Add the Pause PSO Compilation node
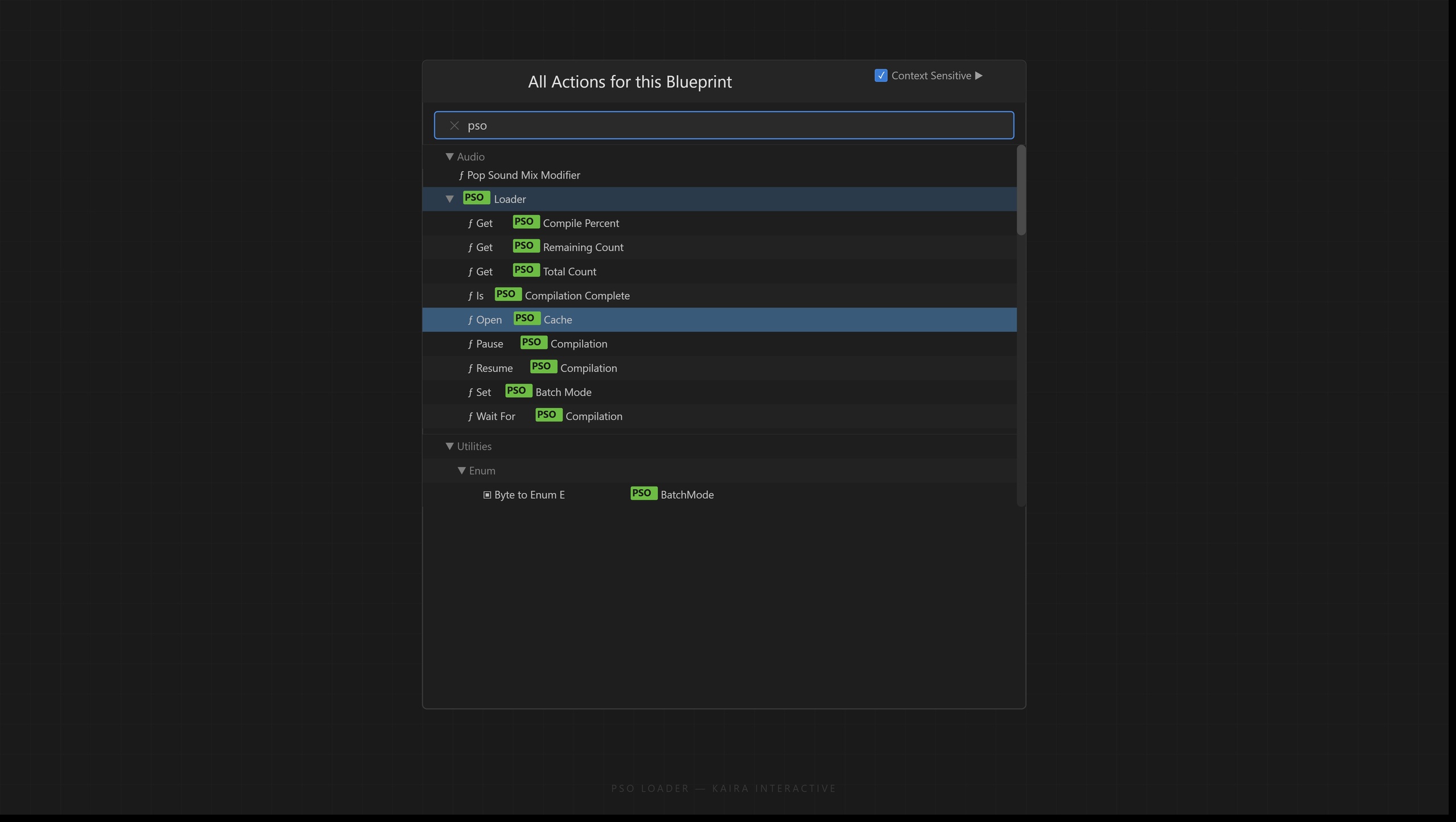This screenshot has height=822, width=1456. click(719, 344)
